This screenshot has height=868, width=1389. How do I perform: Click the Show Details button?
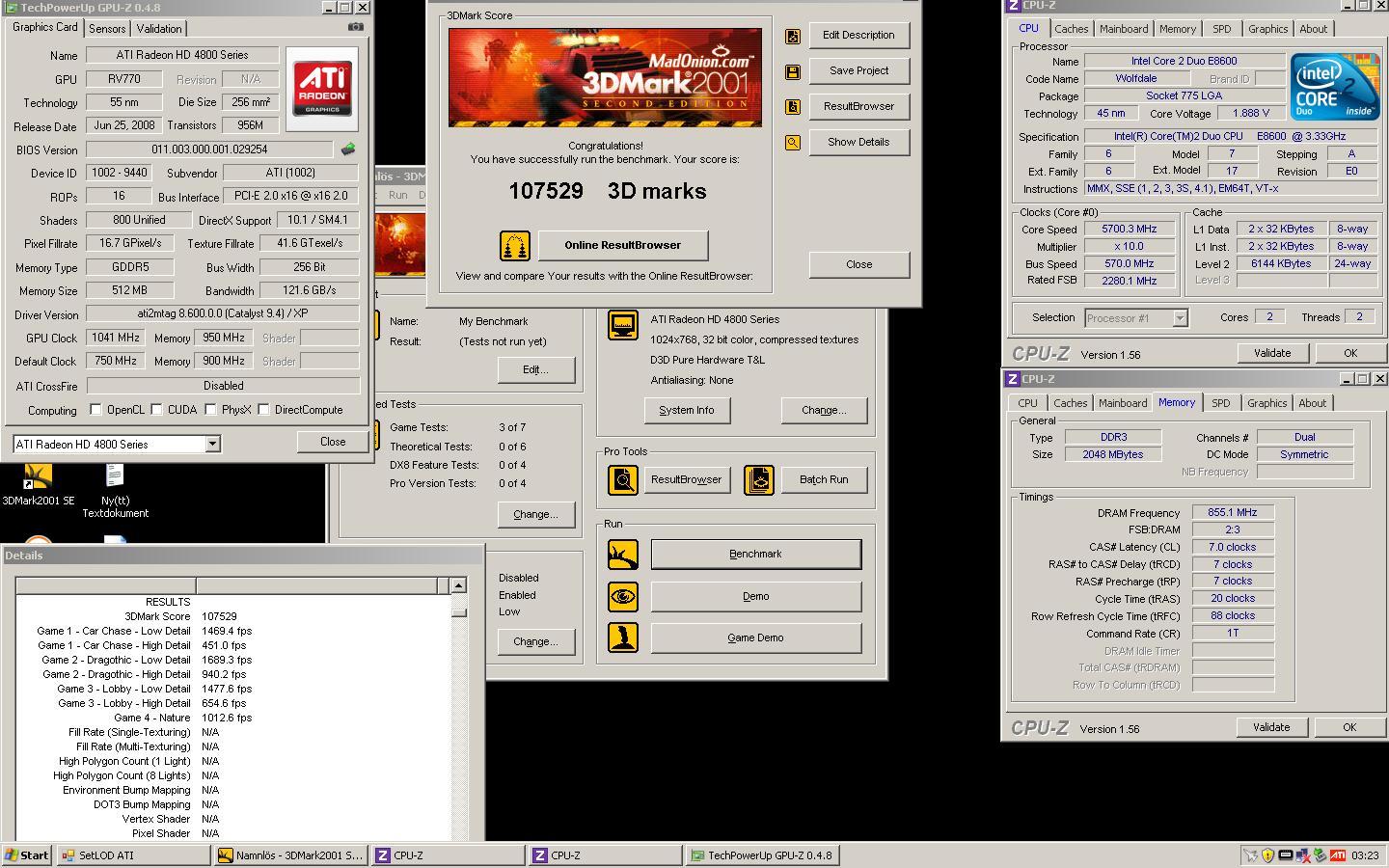(x=858, y=142)
